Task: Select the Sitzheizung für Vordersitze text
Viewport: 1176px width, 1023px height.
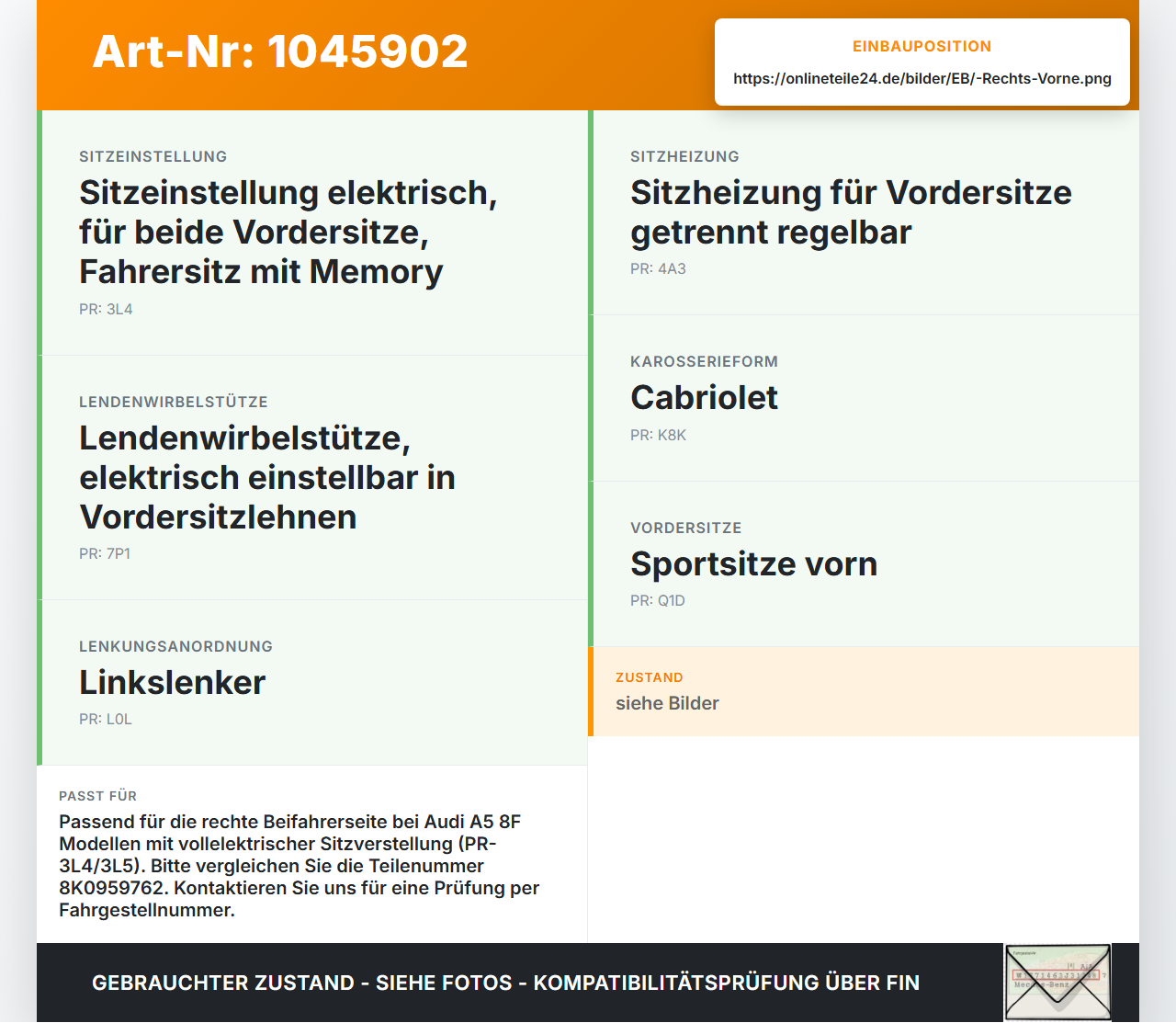Action: coord(852,212)
